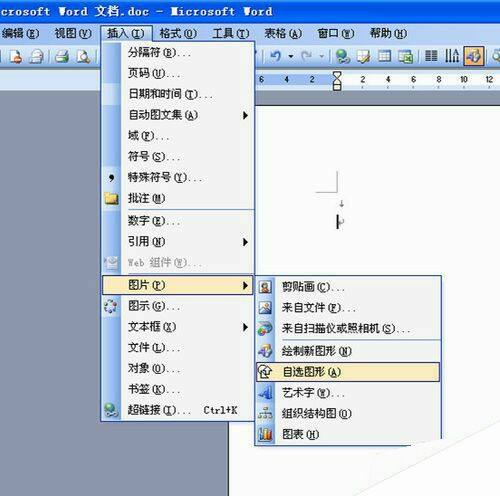Image resolution: width=500 pixels, height=496 pixels.
Task: Open the 格式(O) menu
Action: (178, 33)
